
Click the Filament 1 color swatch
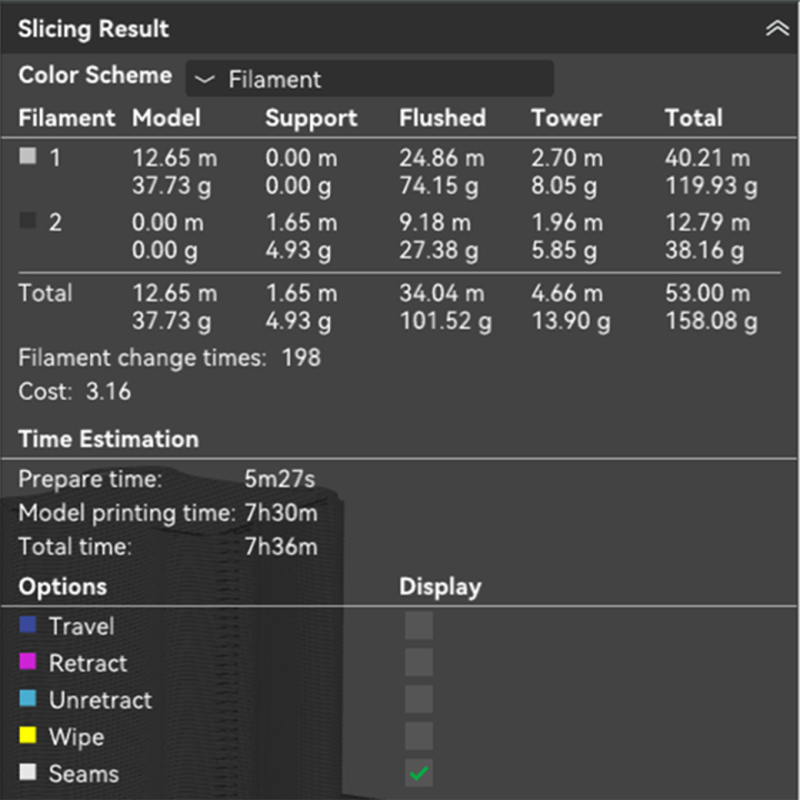click(28, 157)
